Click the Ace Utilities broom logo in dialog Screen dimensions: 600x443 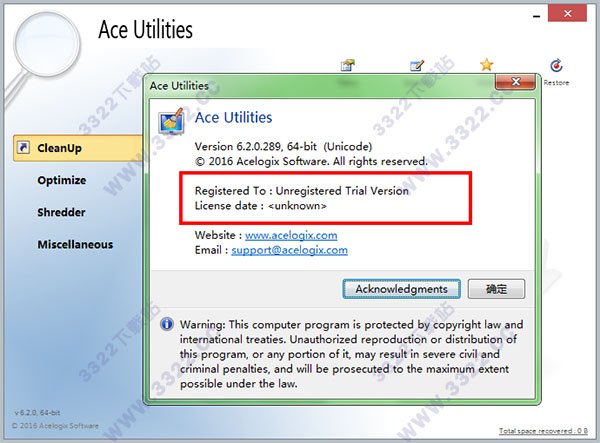click(171, 121)
